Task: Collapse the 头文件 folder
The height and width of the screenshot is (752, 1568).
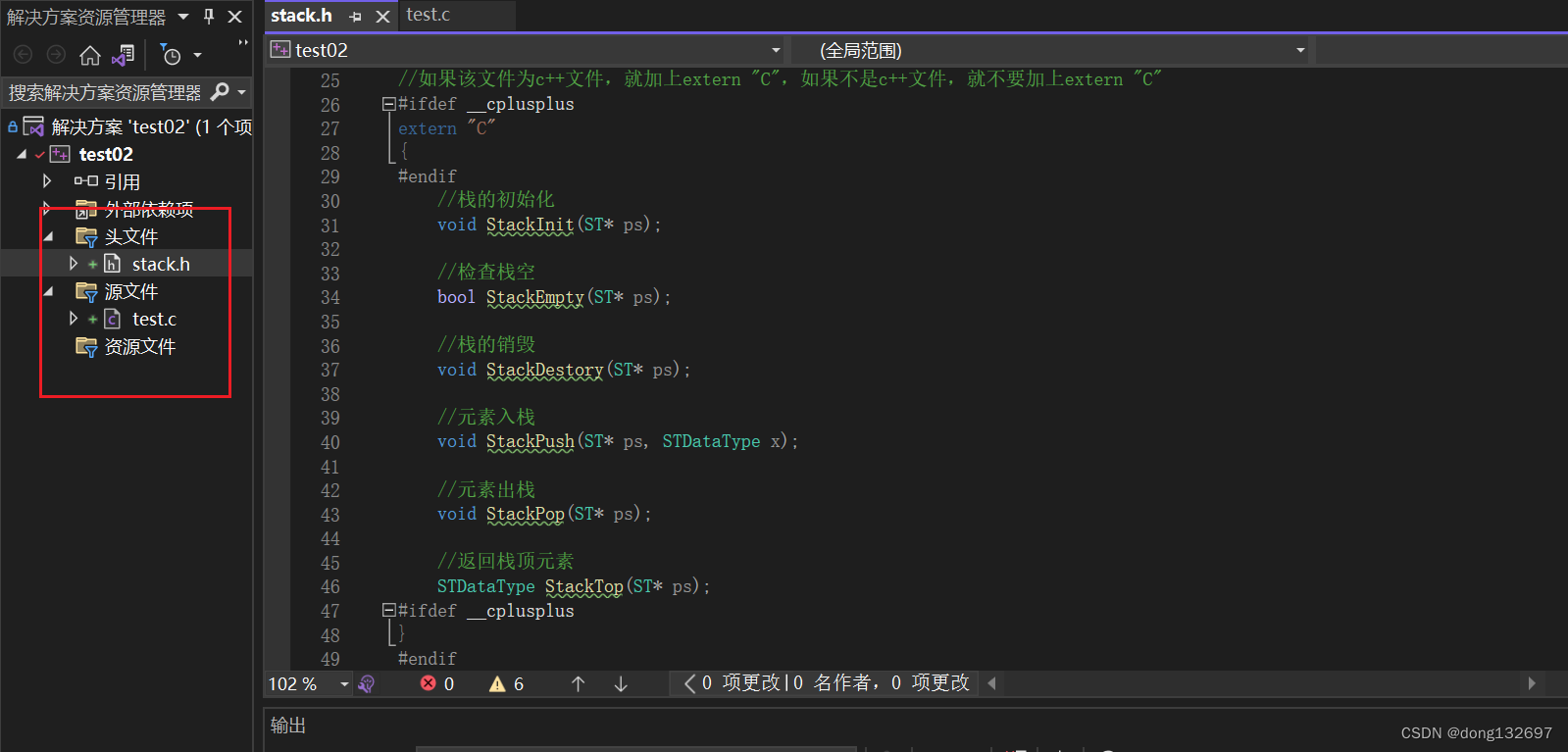Action: point(48,236)
